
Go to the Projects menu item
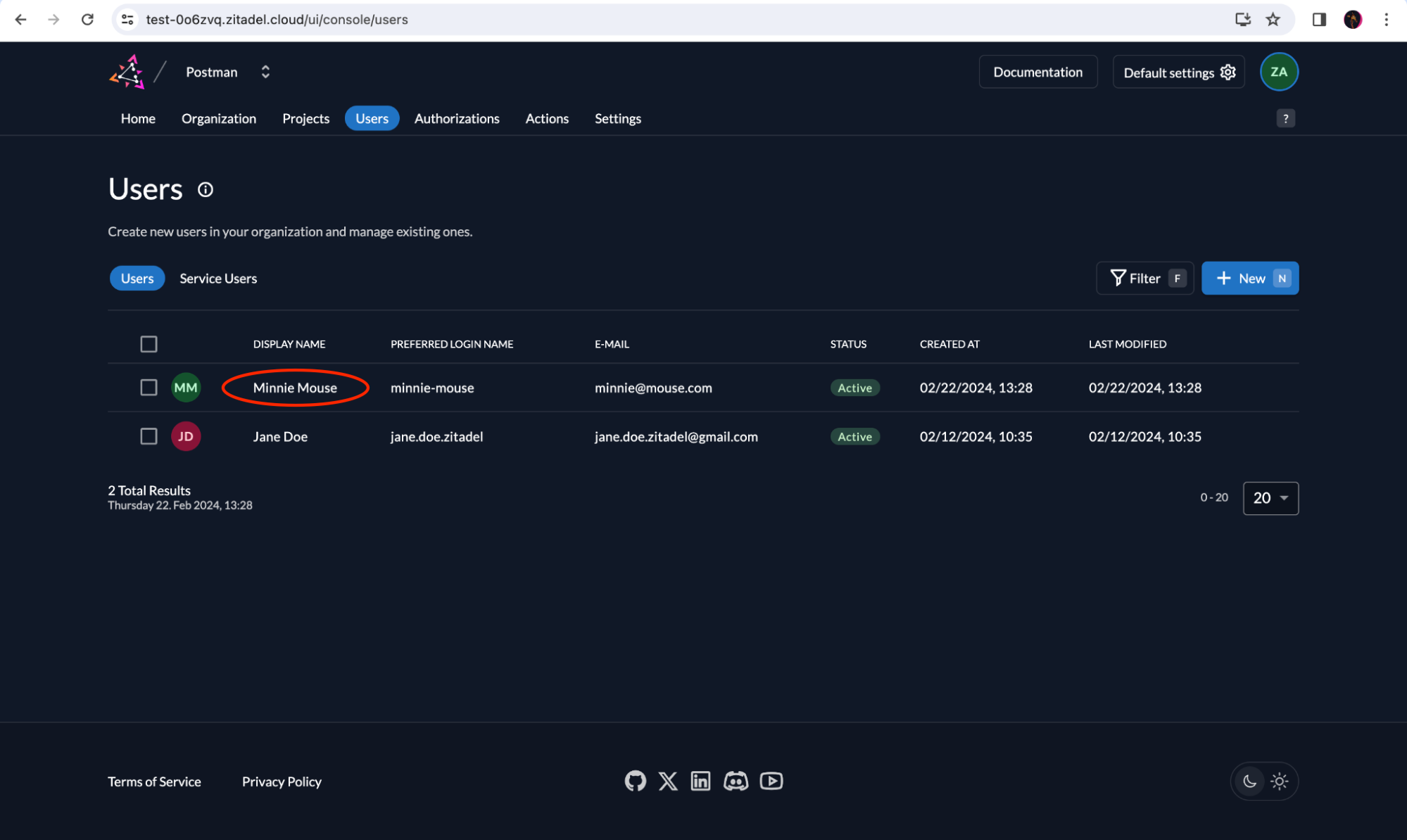[x=305, y=118]
